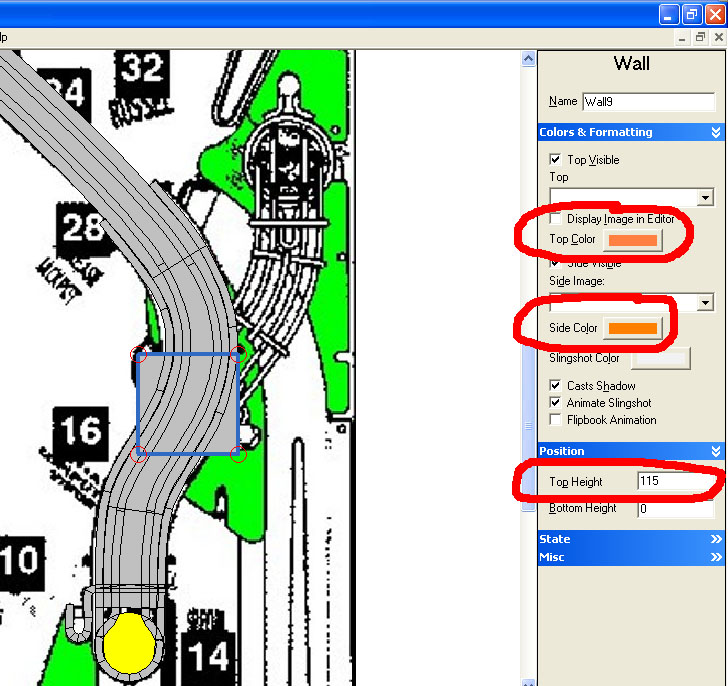Viewport: 728px width, 686px height.
Task: Click the bottom-right control point of selected wall
Action: tap(238, 455)
